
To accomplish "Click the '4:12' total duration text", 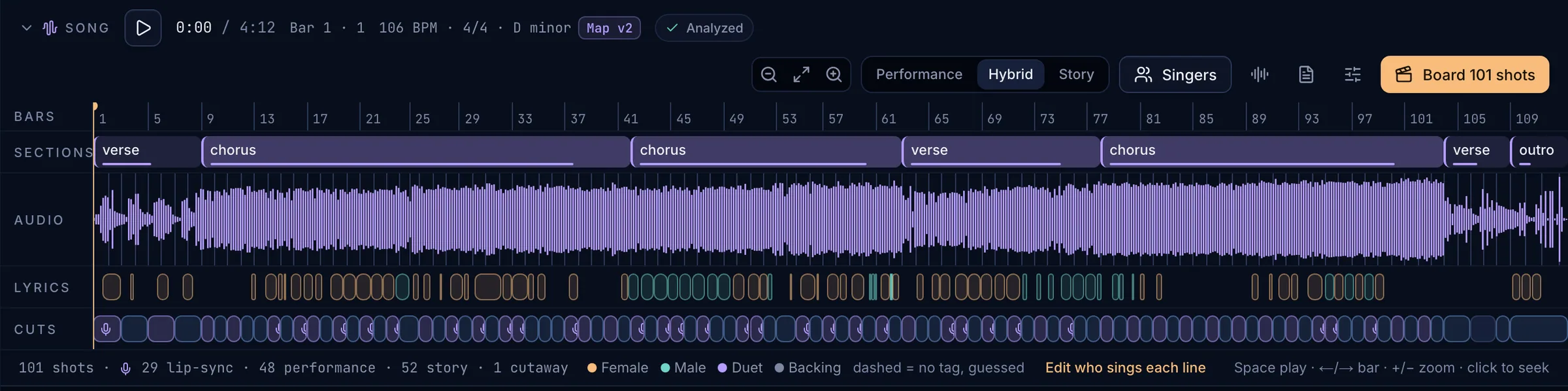I will pos(257,28).
